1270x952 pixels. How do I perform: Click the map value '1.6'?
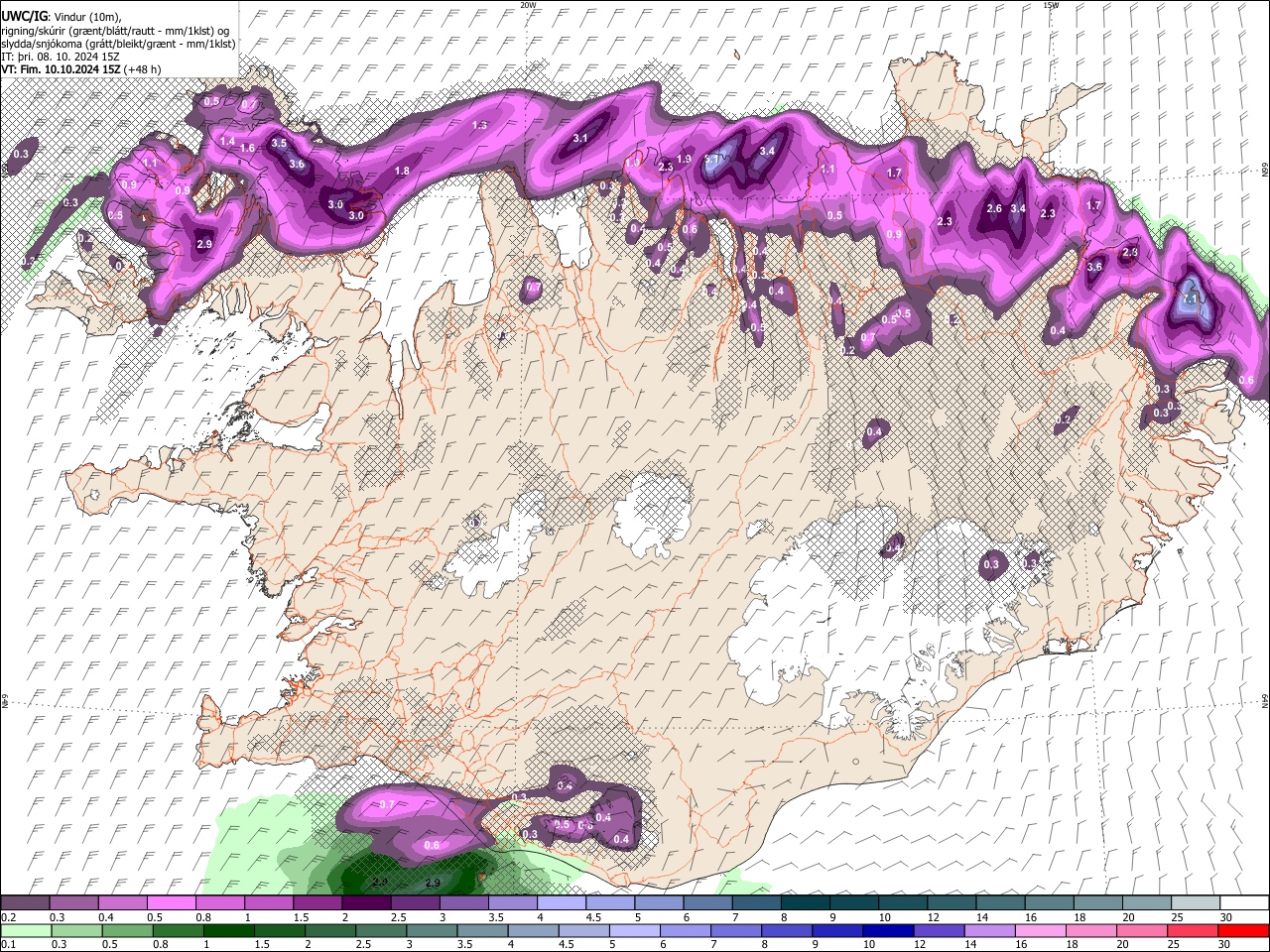click(247, 148)
